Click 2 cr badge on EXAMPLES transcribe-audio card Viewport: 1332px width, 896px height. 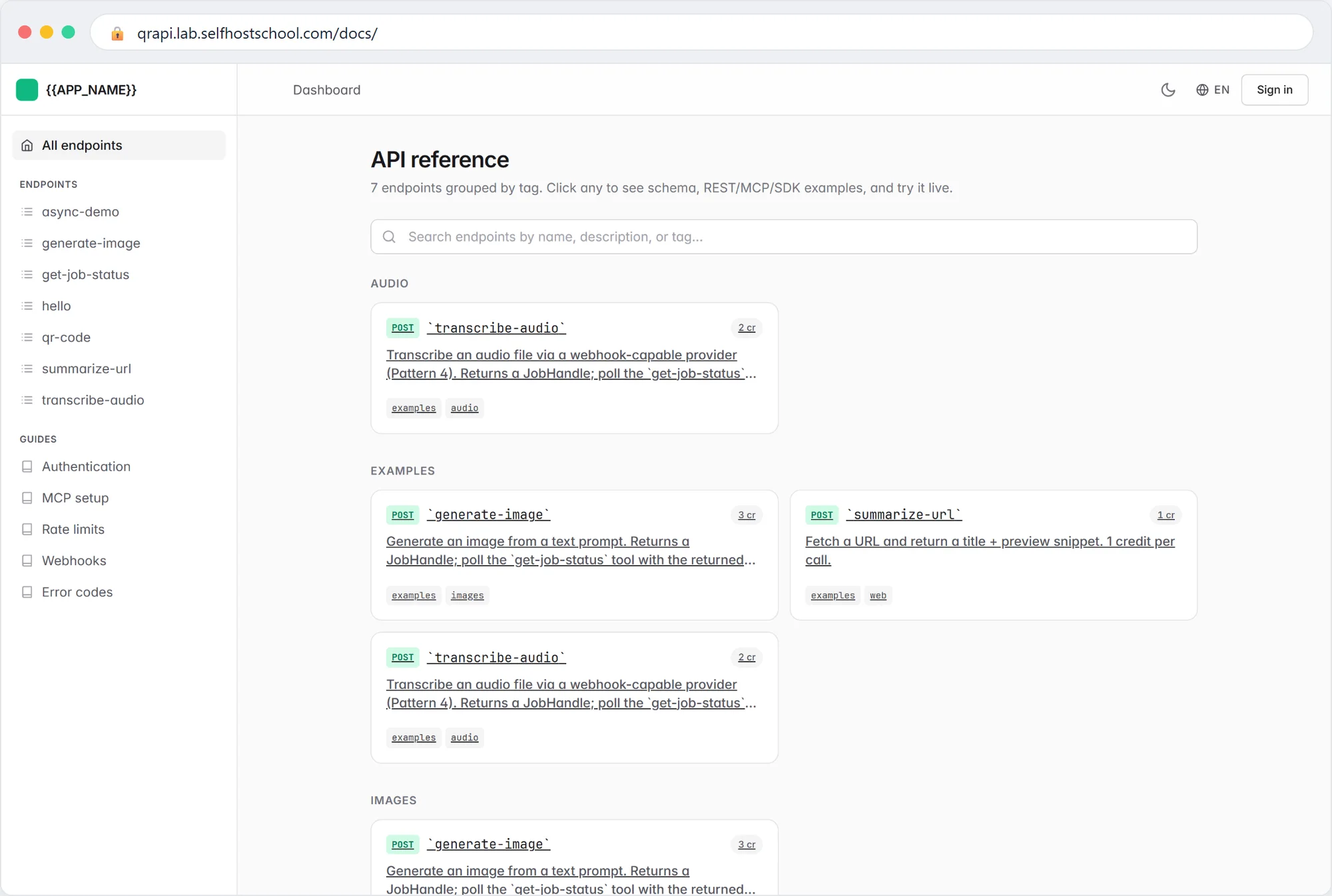(x=747, y=657)
